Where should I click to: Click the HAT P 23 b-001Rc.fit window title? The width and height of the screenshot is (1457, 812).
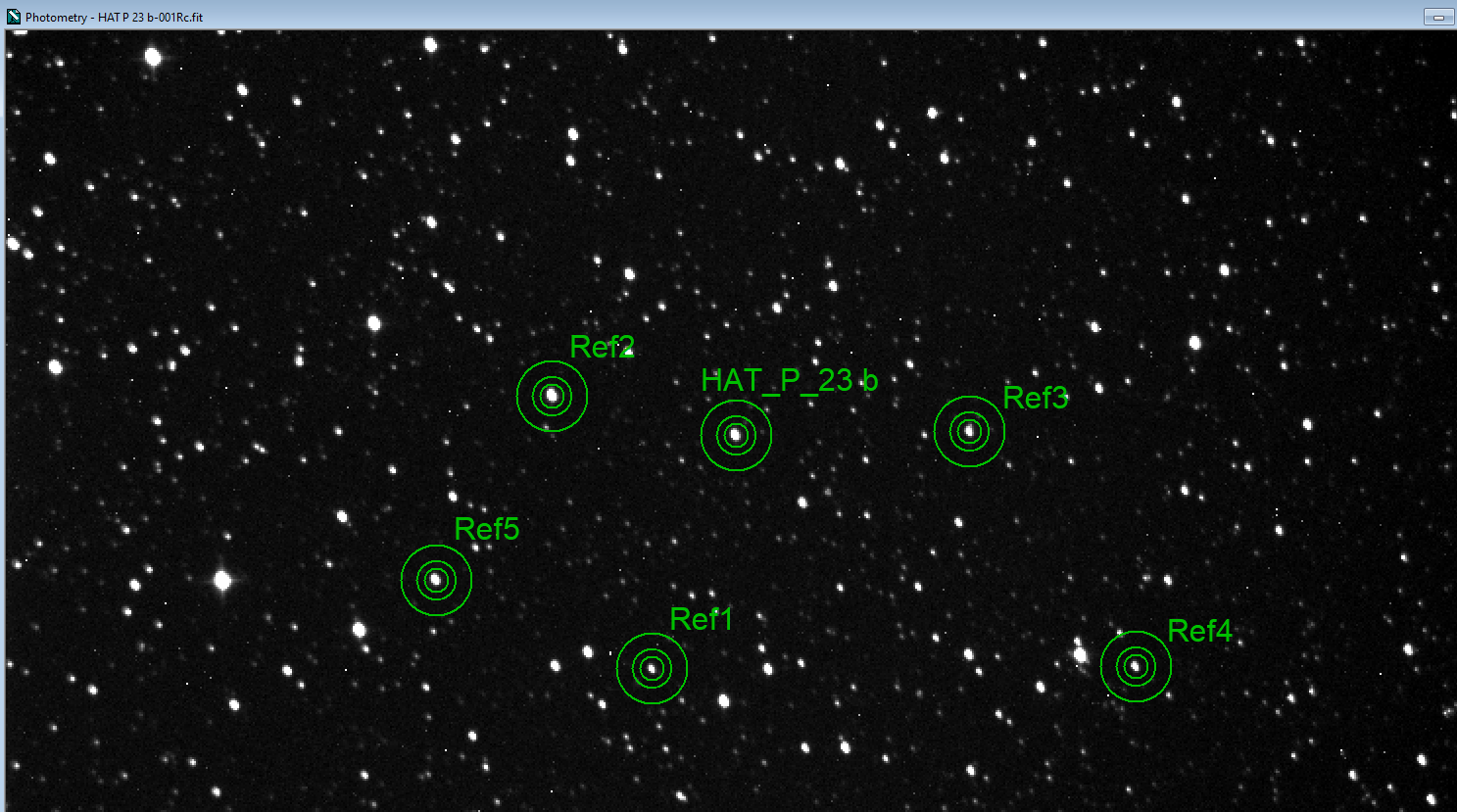[x=114, y=17]
